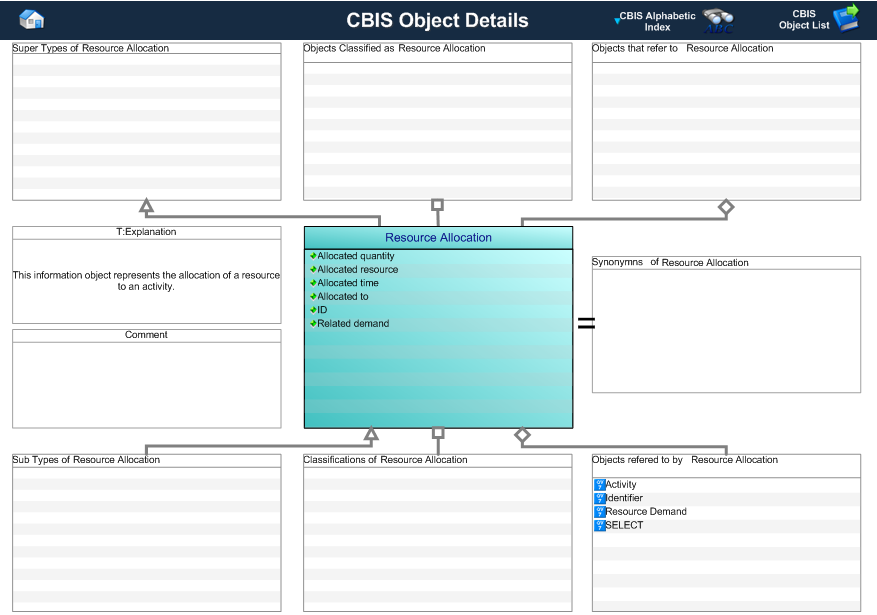The image size is (877, 615).
Task: Click the icon beside Resource Demand
Action: coord(600,512)
